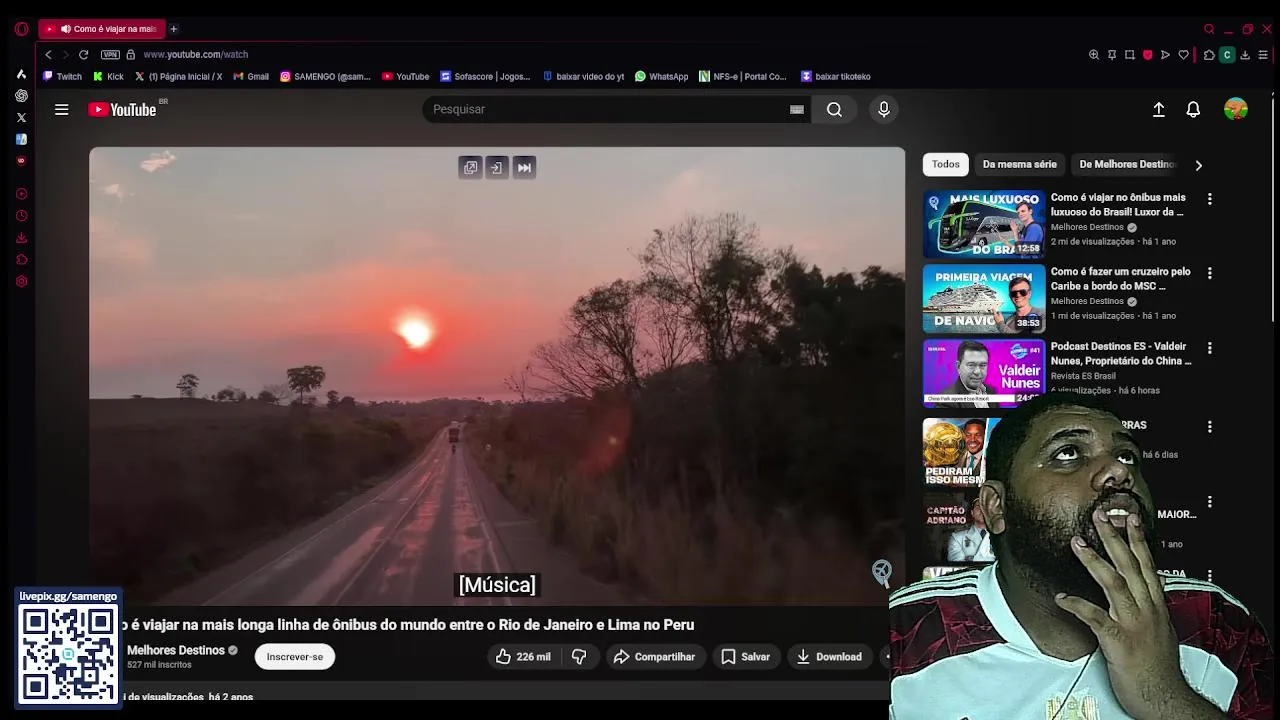Open the Gmail bookmark

[x=251, y=77]
